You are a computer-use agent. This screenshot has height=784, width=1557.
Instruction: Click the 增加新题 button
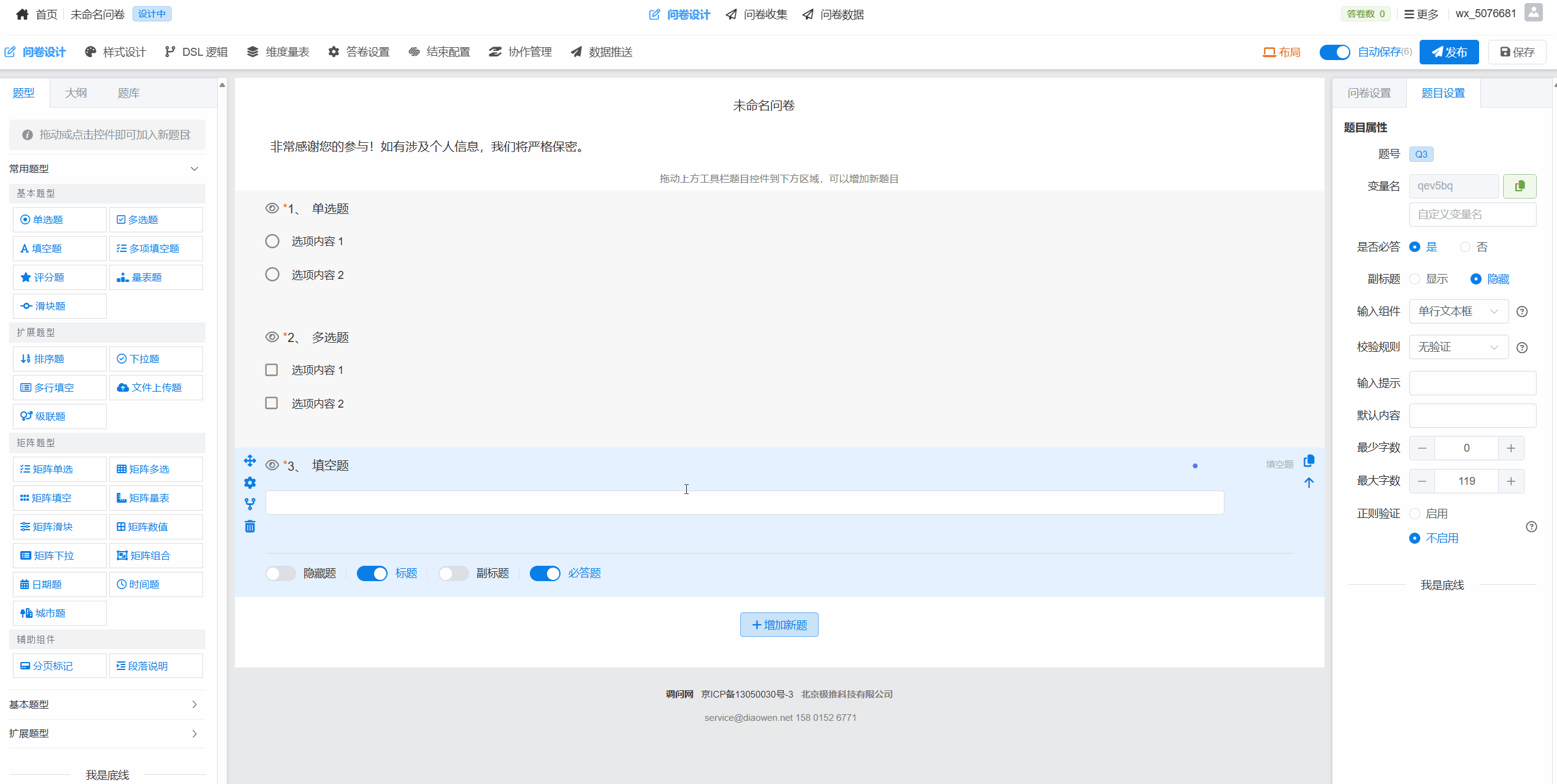(x=779, y=625)
